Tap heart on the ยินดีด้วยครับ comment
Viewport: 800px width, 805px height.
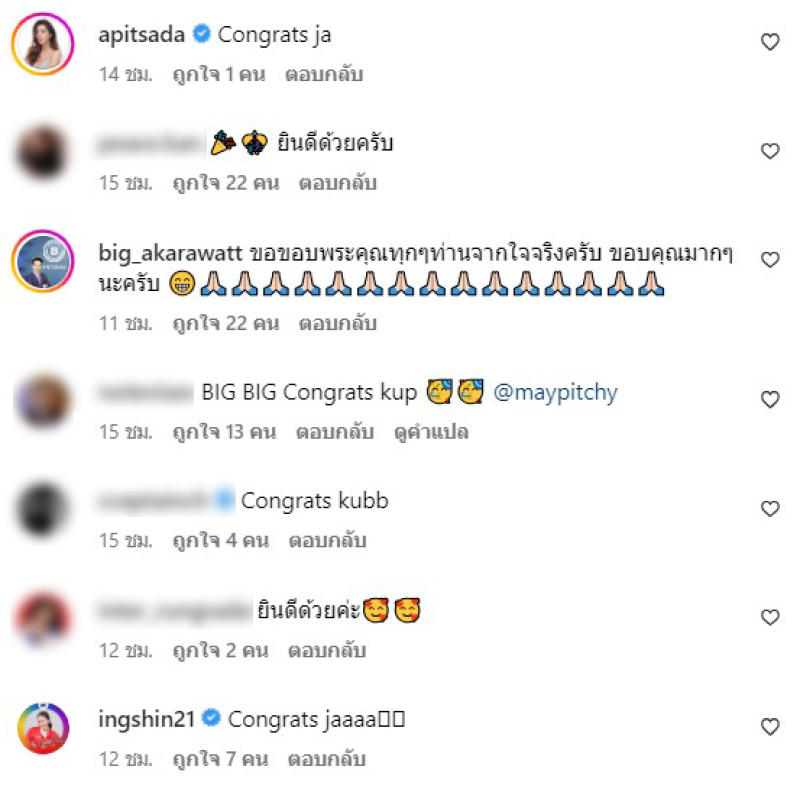point(770,151)
